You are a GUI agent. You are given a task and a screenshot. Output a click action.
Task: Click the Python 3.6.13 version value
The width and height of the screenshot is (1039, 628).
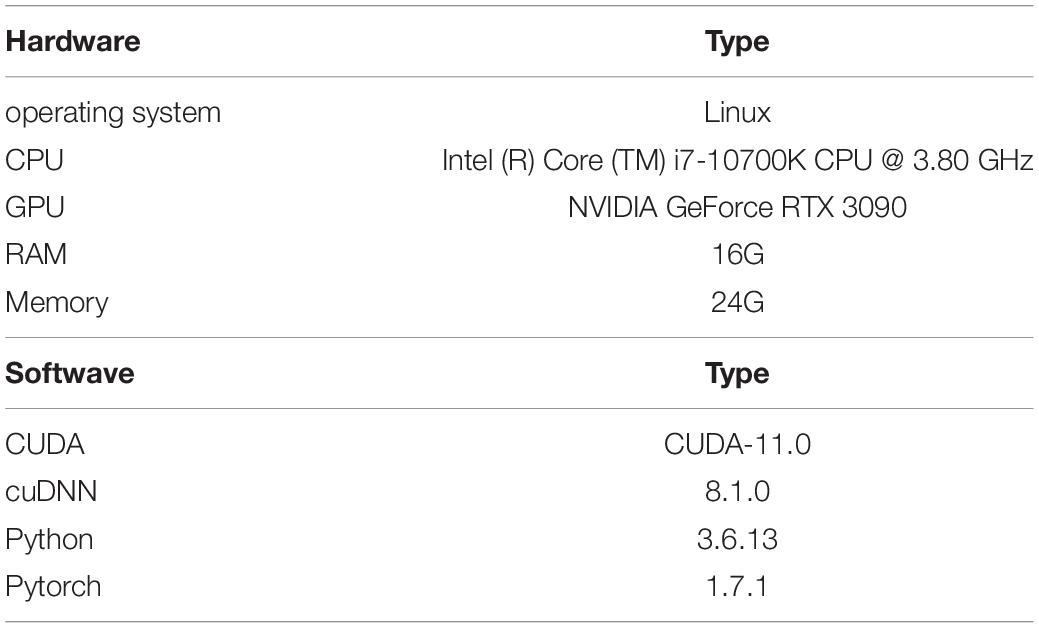pyautogui.click(x=737, y=539)
